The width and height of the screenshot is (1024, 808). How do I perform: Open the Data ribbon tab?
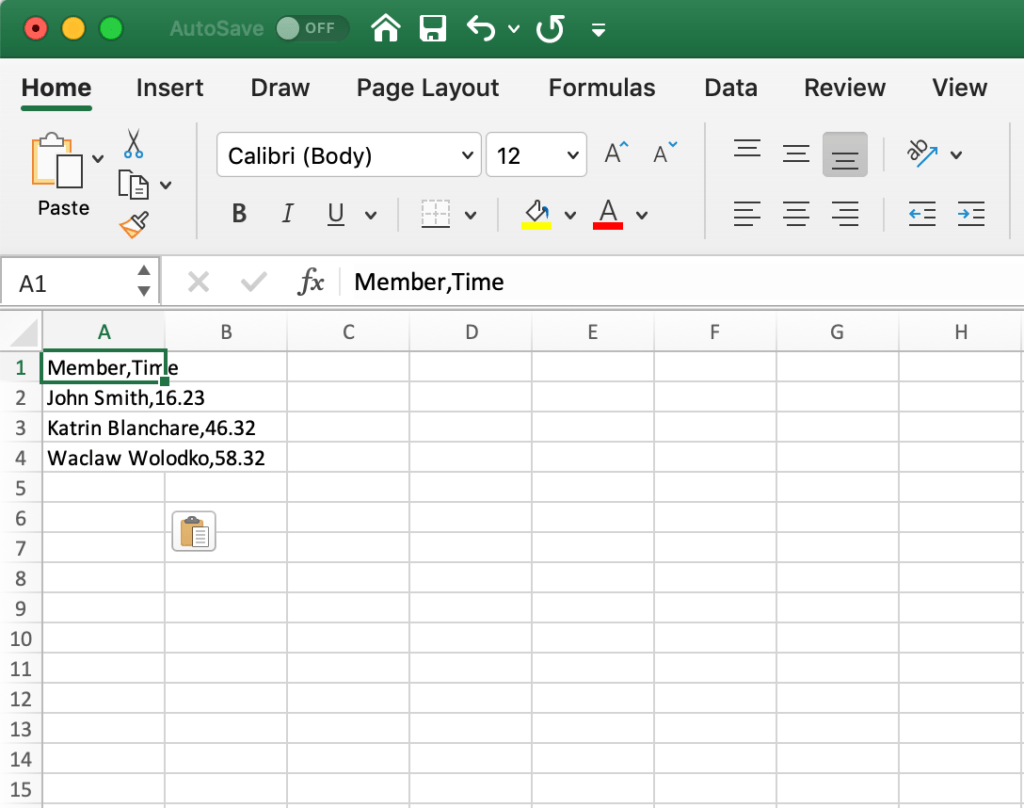click(730, 88)
